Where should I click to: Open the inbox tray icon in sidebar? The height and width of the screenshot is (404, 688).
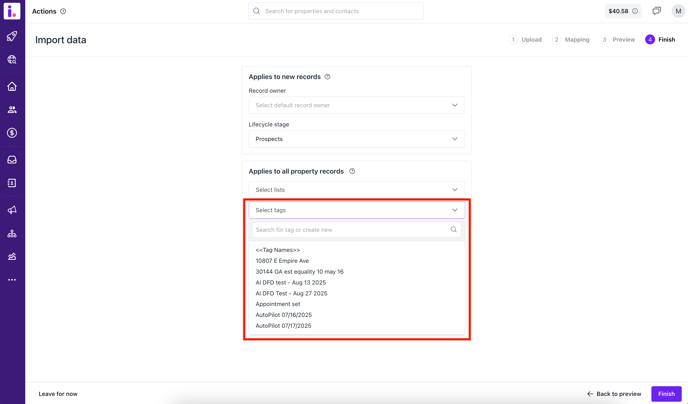12,160
